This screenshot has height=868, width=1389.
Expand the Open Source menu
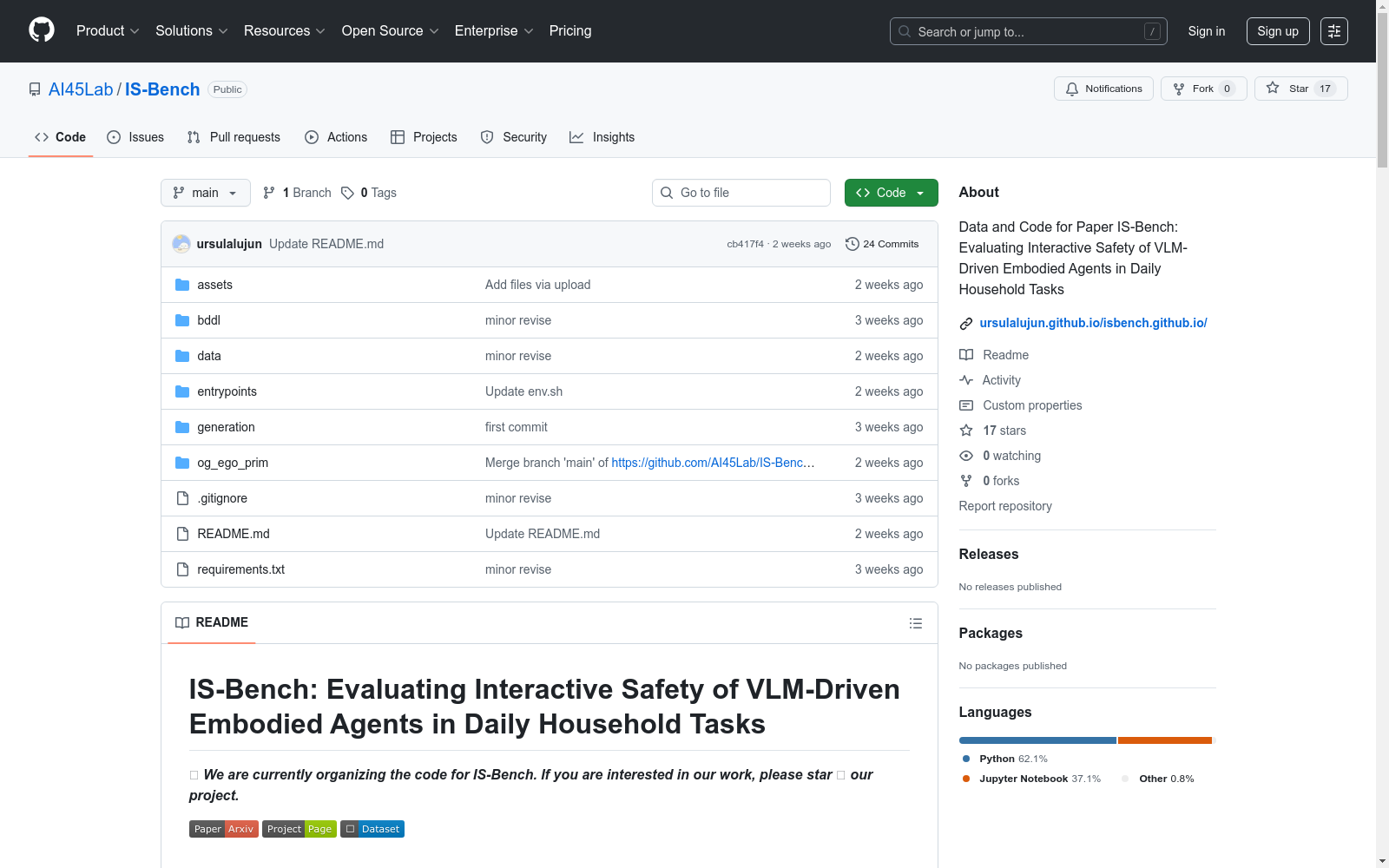pos(391,31)
